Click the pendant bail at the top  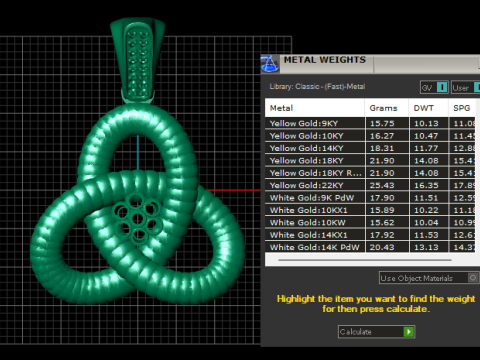pos(137,60)
